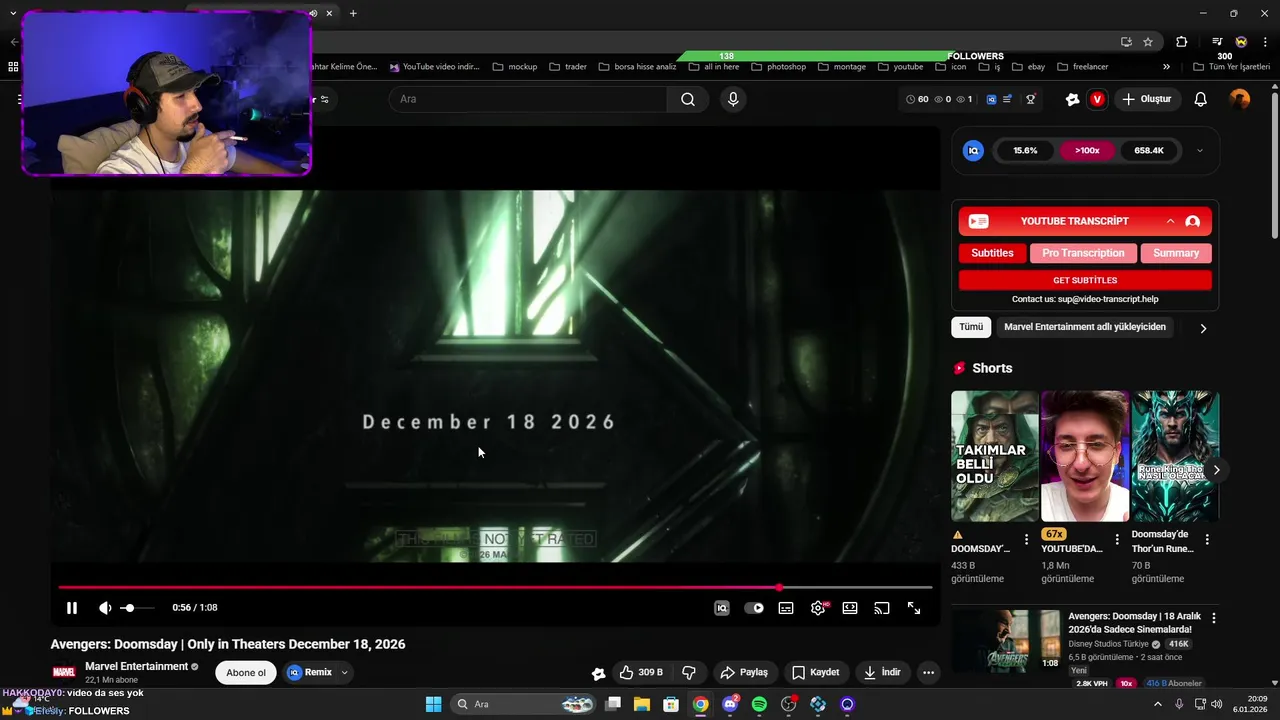Bookmark this page with the star icon
The image size is (1280, 720).
pyautogui.click(x=1148, y=42)
